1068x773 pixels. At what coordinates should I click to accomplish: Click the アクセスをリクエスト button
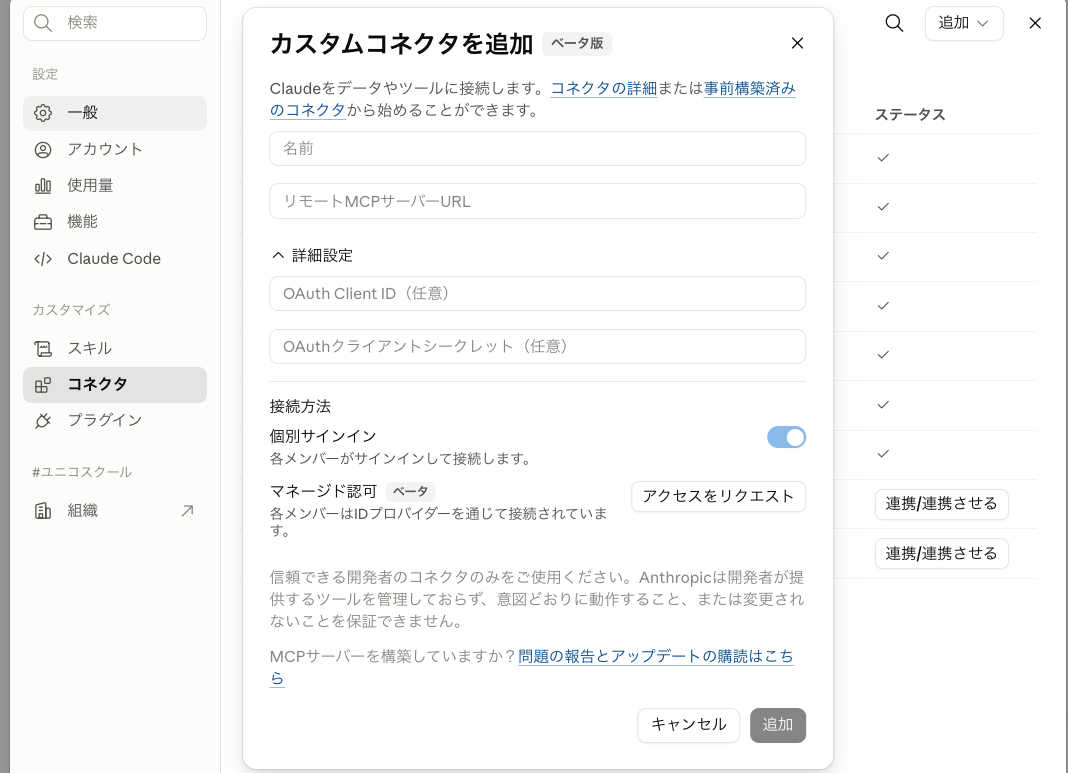tap(718, 496)
